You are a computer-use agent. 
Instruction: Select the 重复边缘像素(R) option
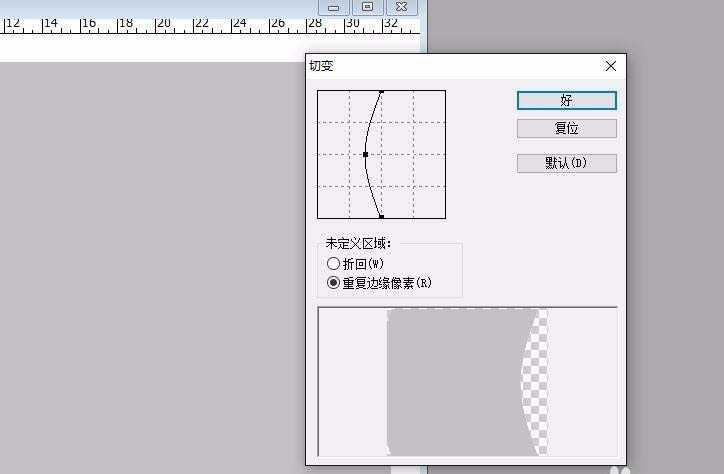pos(379,282)
